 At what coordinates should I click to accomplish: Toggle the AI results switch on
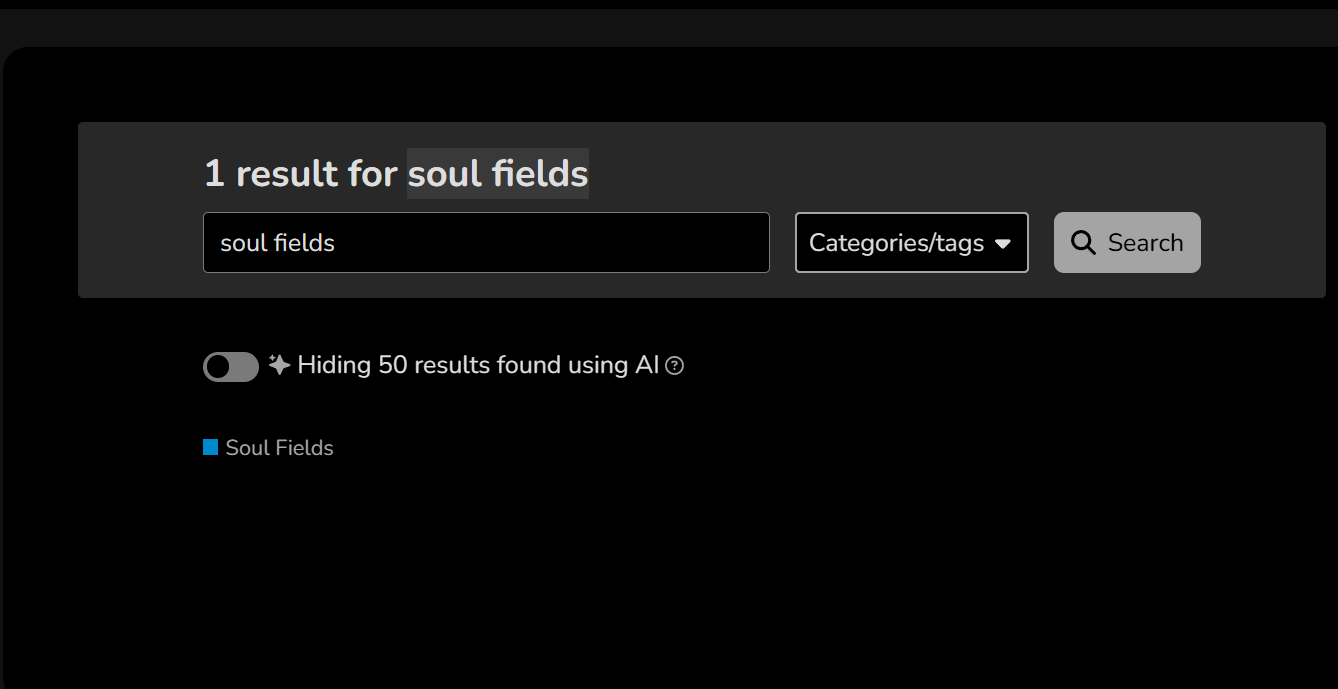pos(231,367)
